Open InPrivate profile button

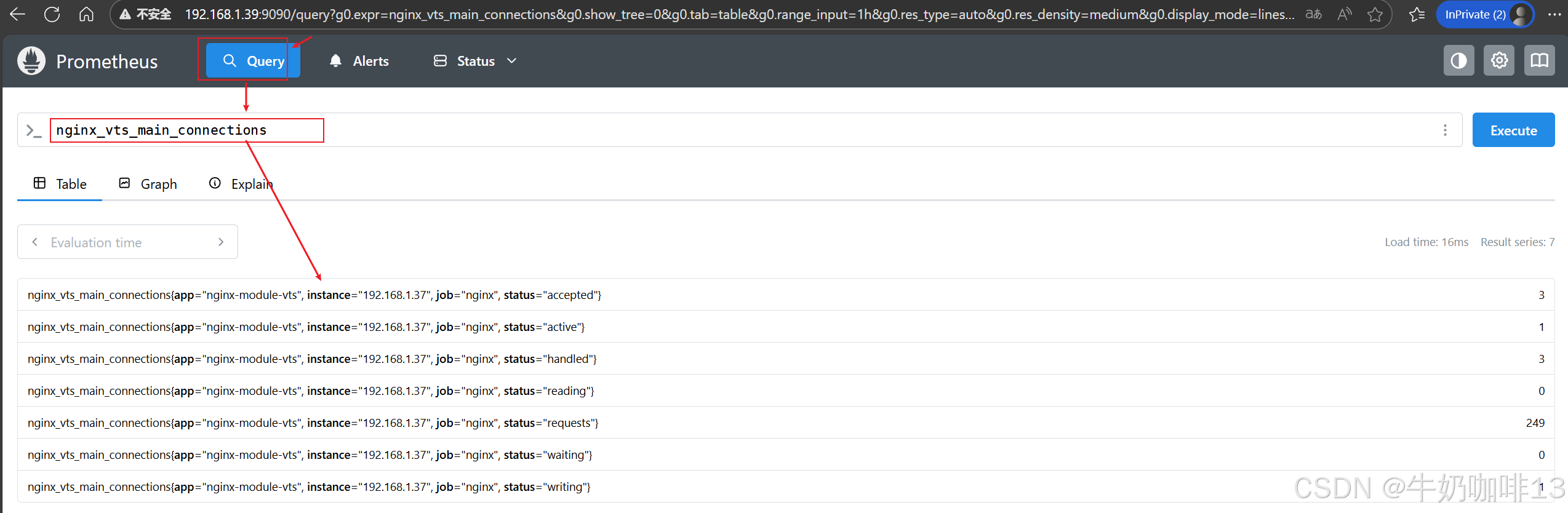(1485, 14)
